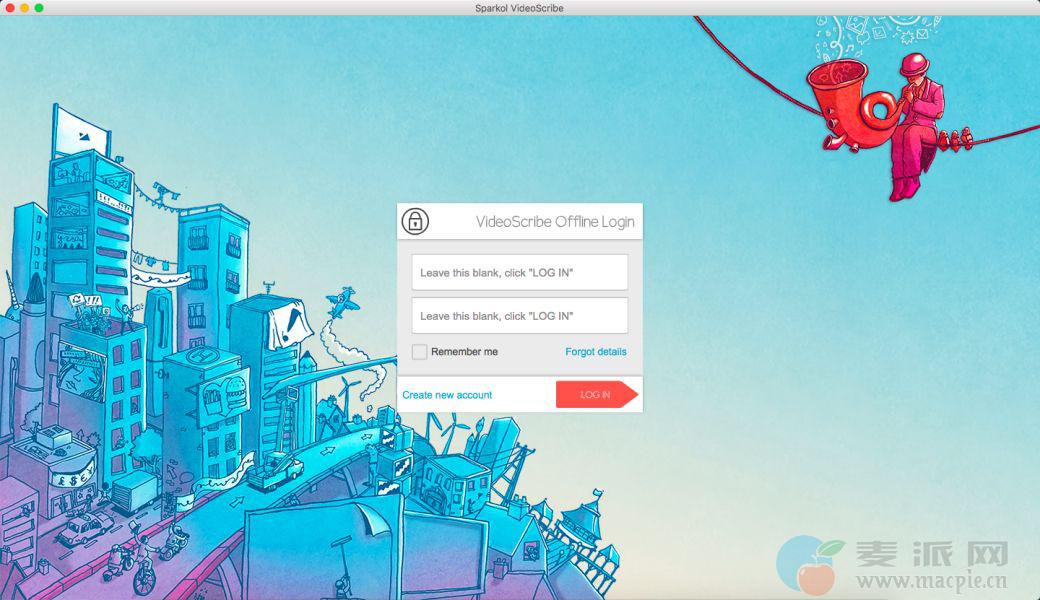Click the red horn character on rope

843,105
